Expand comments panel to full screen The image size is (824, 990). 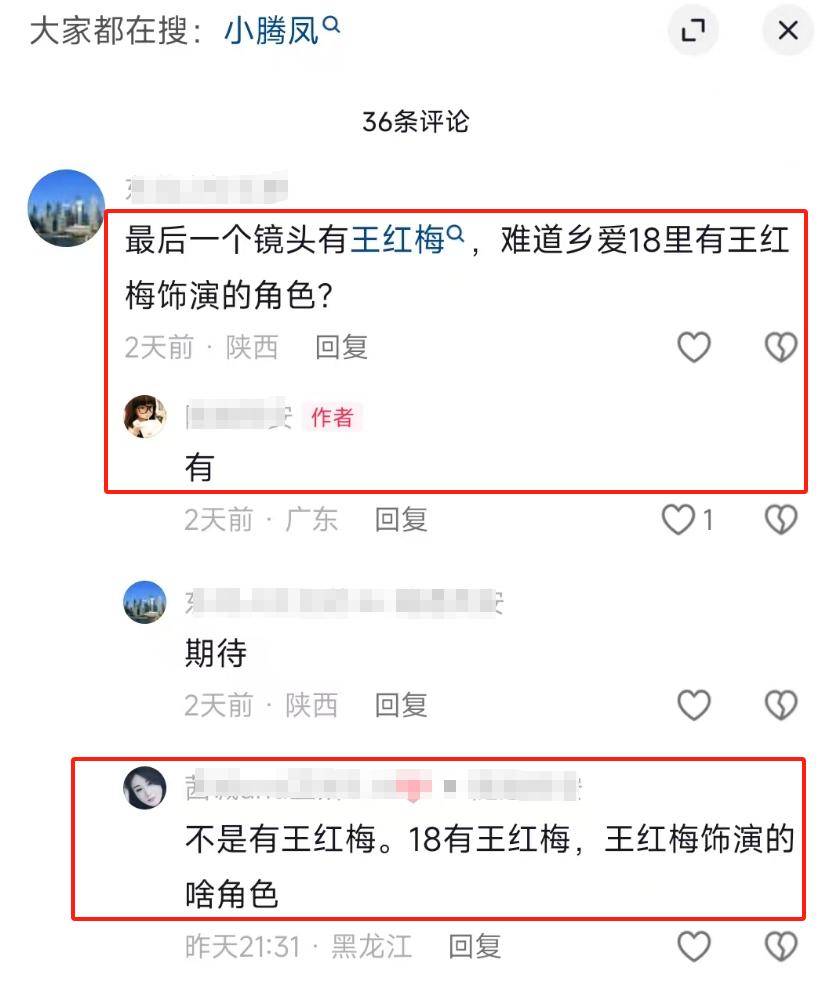[x=693, y=30]
